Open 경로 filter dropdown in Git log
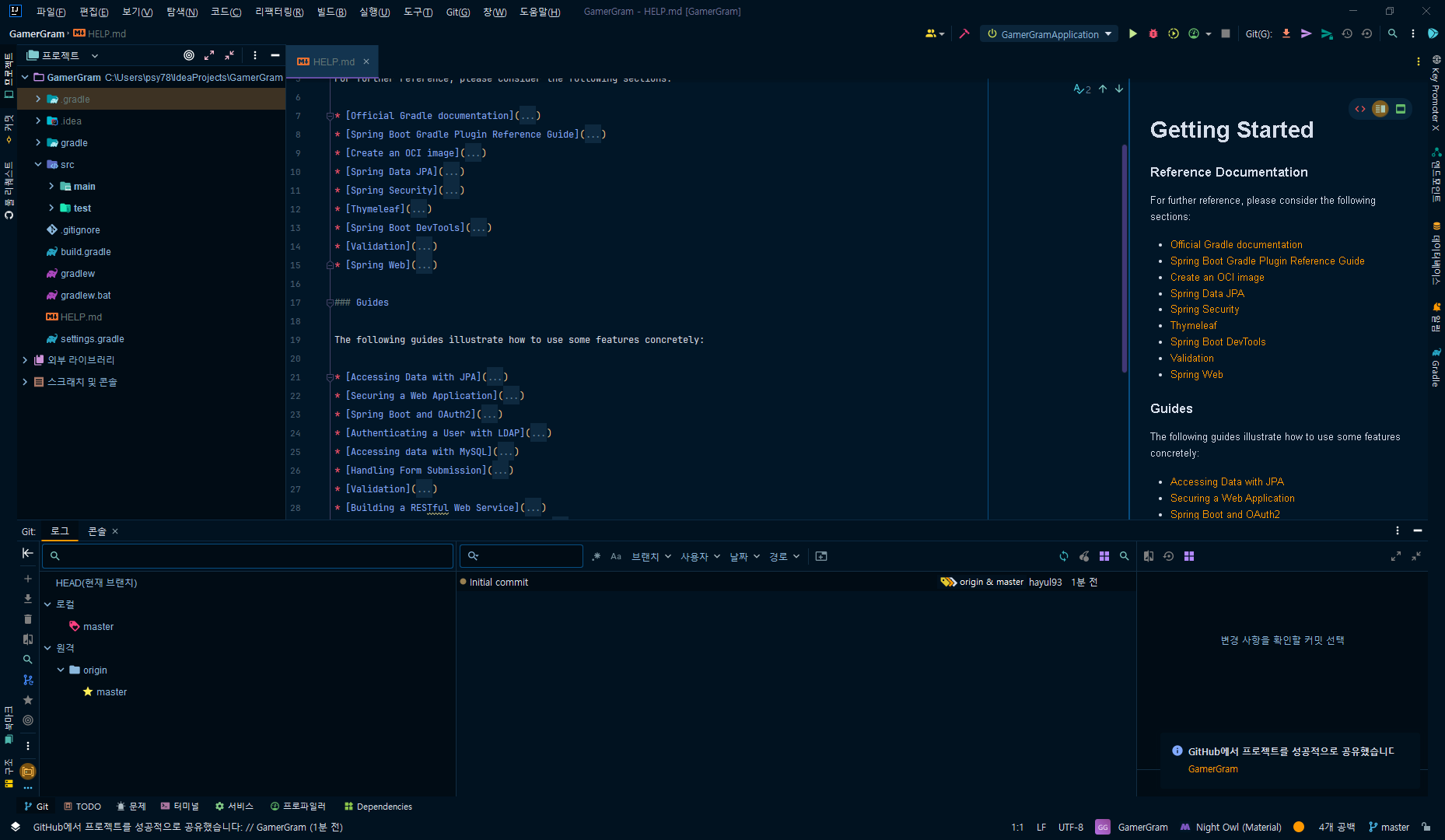1445x840 pixels. click(x=784, y=557)
